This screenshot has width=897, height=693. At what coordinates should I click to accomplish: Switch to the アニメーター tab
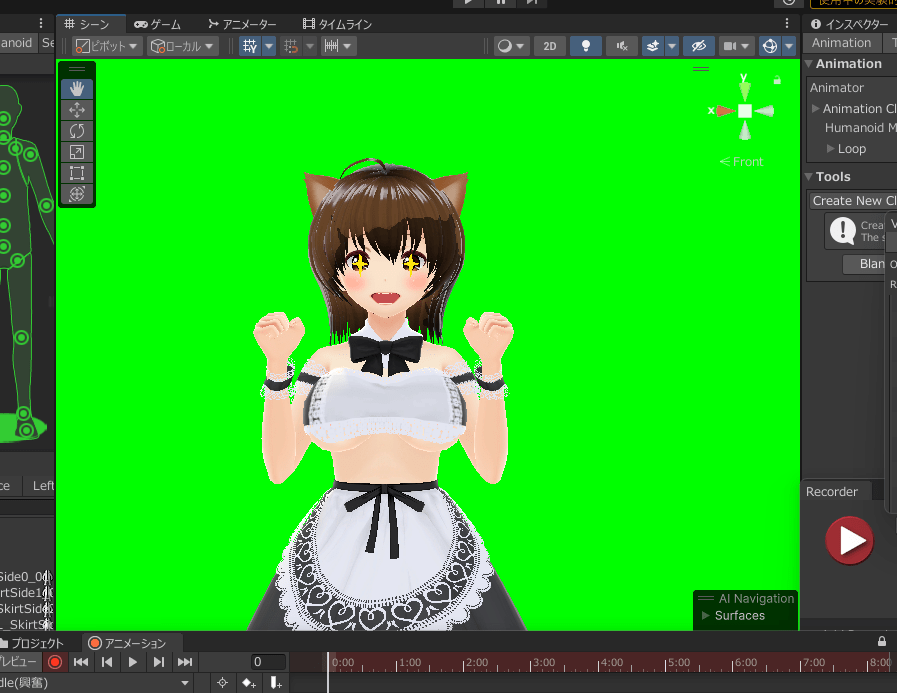pos(242,24)
